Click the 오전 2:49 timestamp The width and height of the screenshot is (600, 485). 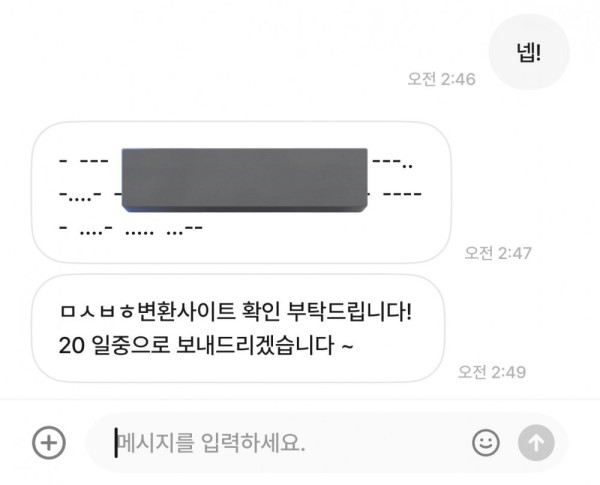[x=492, y=372]
